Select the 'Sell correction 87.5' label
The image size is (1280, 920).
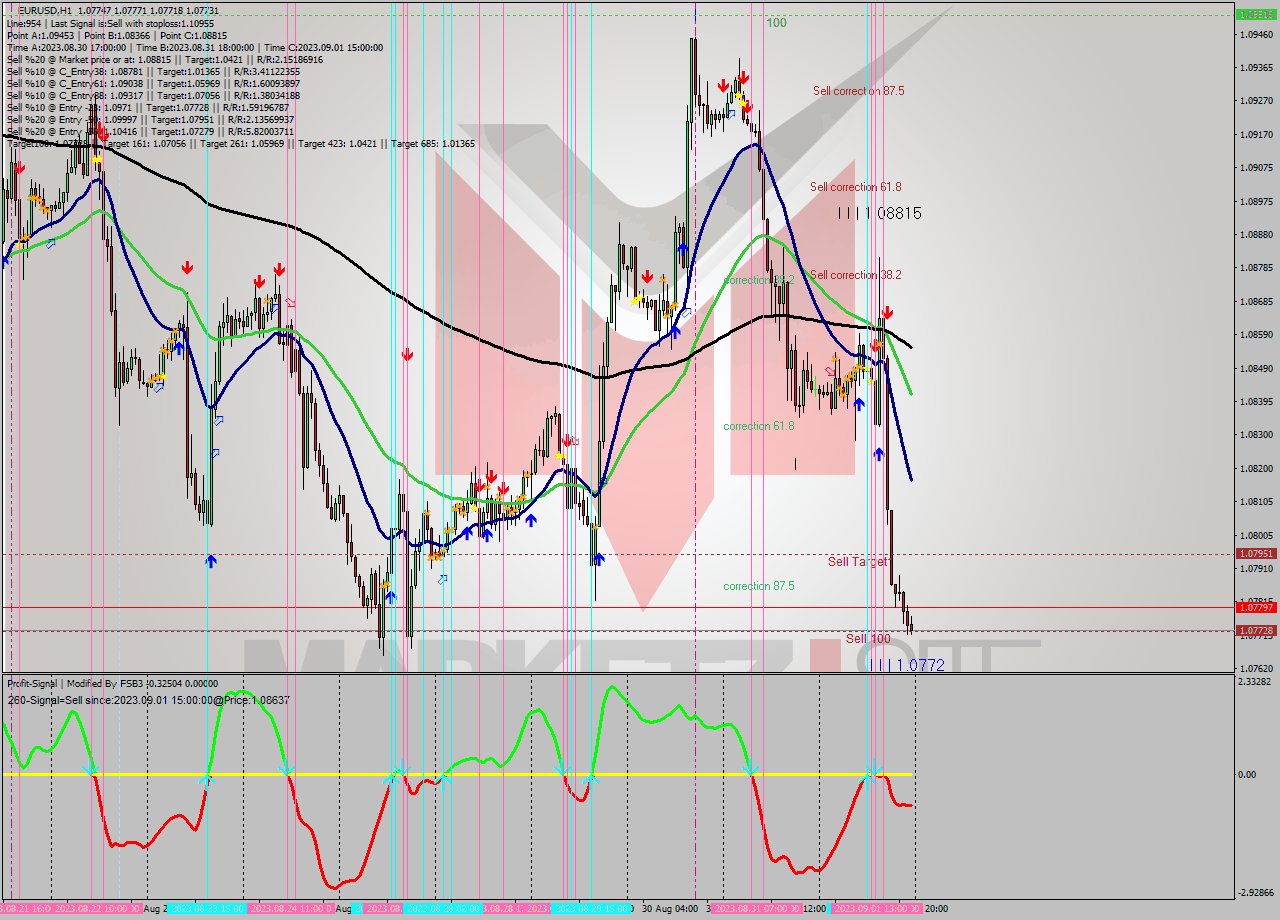pos(858,90)
